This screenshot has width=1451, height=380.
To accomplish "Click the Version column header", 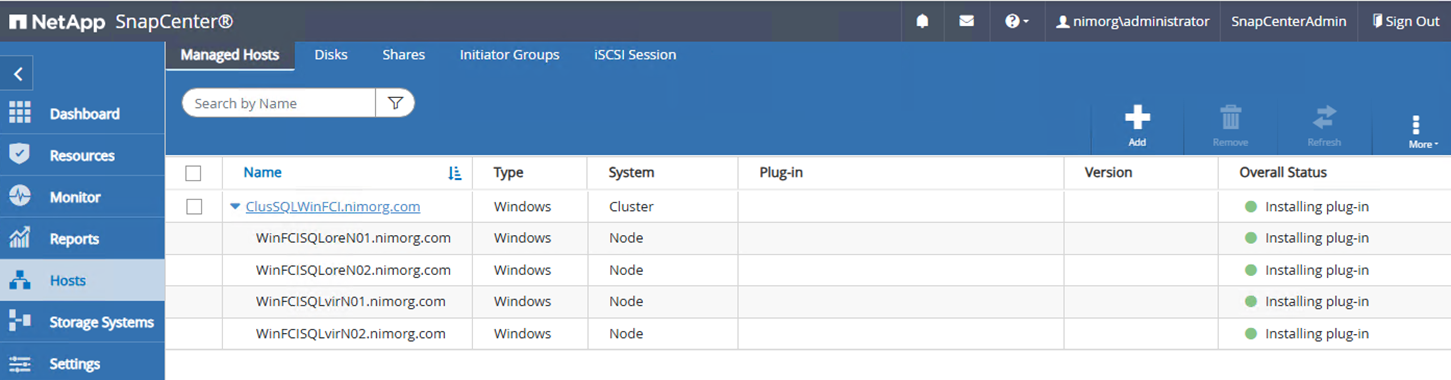I will point(1108,172).
